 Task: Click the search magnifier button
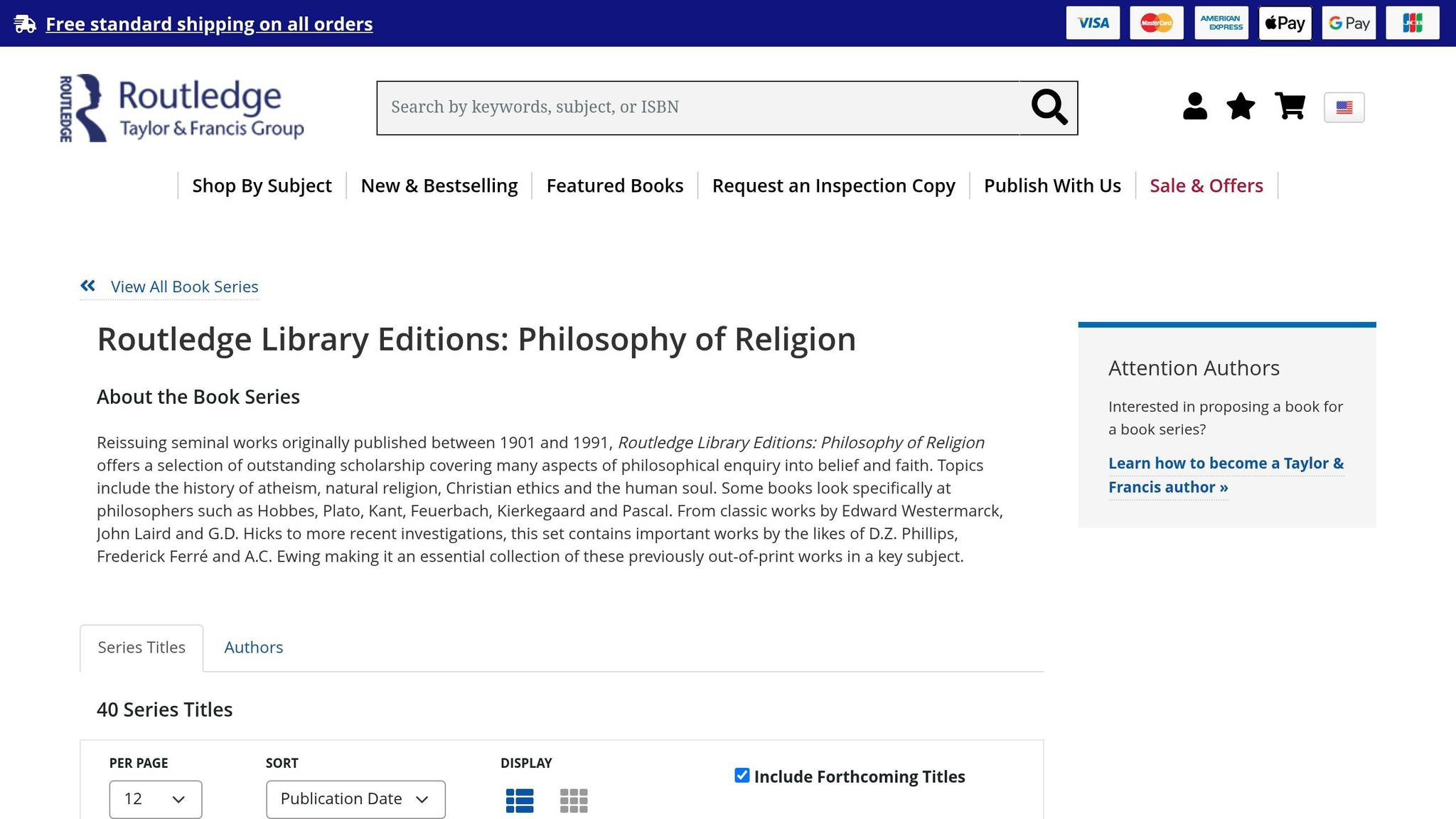tap(1049, 107)
